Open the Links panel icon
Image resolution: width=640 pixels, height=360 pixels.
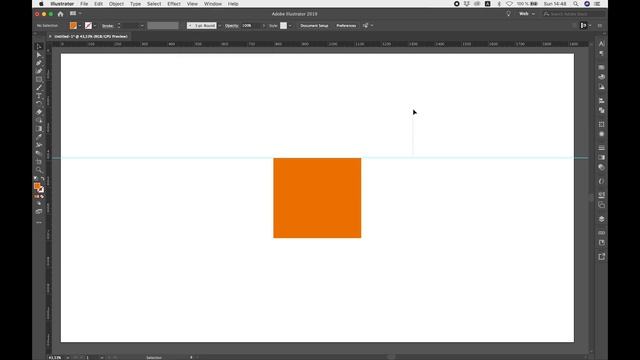[601, 233]
